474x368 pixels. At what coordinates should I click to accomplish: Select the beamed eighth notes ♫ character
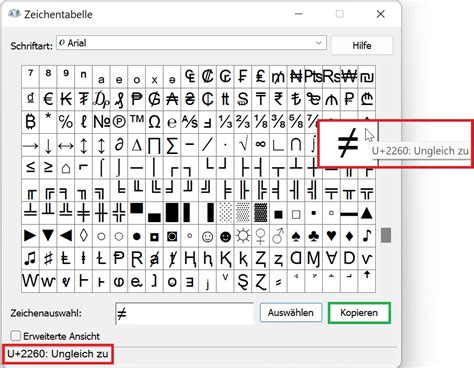click(31, 259)
